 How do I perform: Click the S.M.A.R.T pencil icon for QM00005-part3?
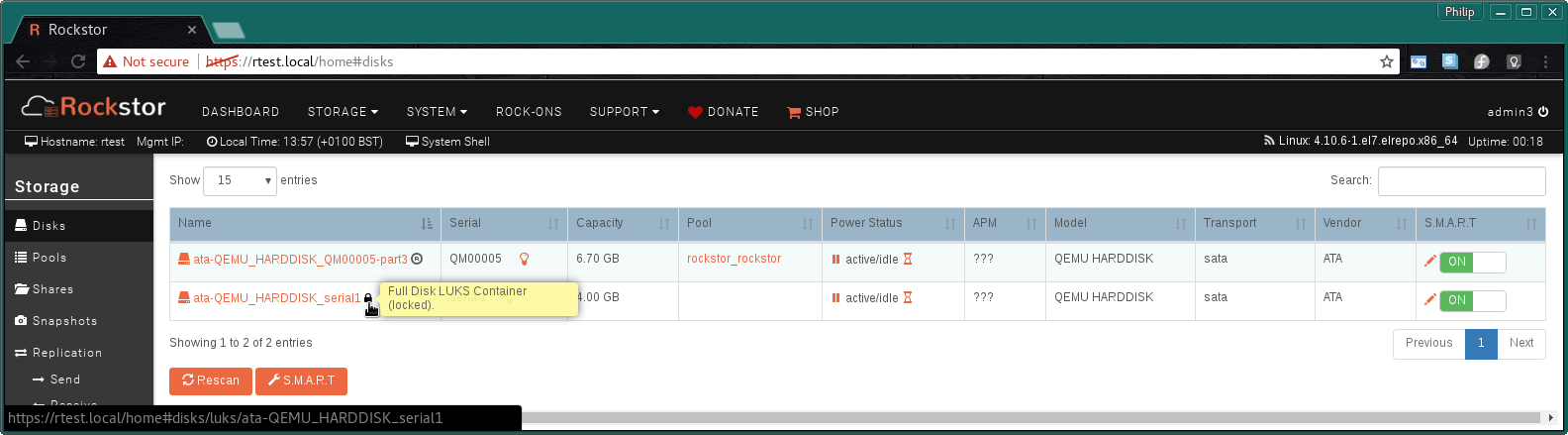(x=1429, y=261)
